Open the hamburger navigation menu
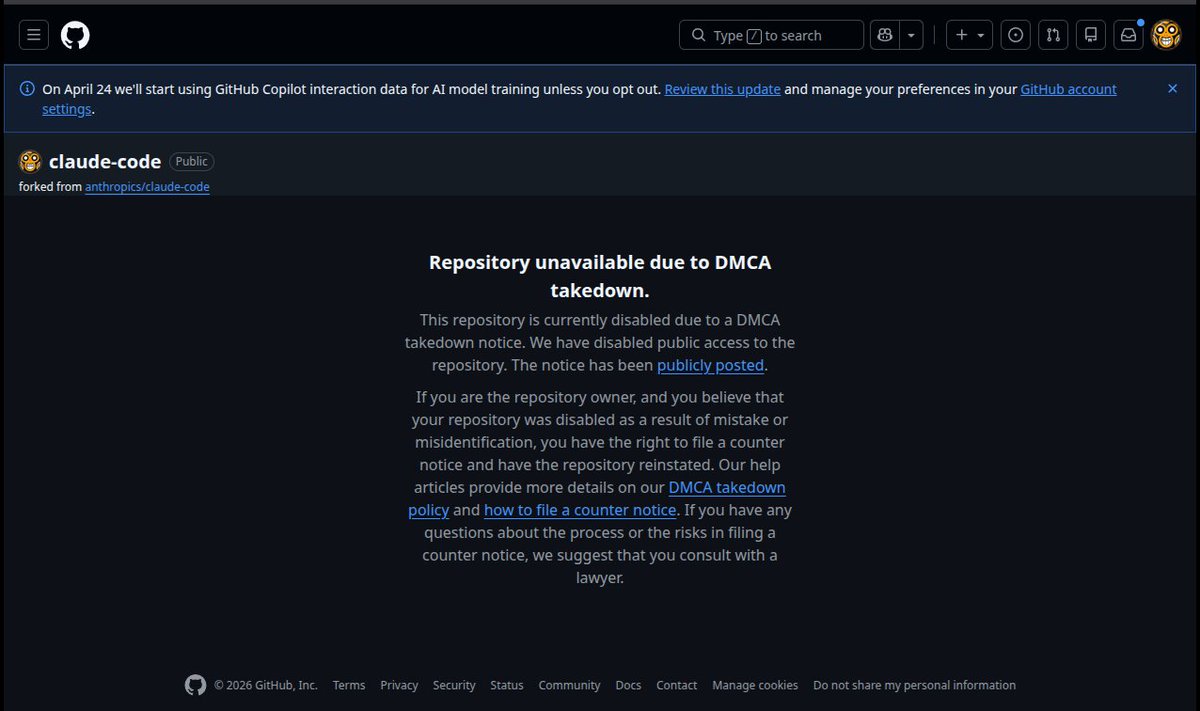Screen dimensions: 1200x711 [x=33, y=35]
